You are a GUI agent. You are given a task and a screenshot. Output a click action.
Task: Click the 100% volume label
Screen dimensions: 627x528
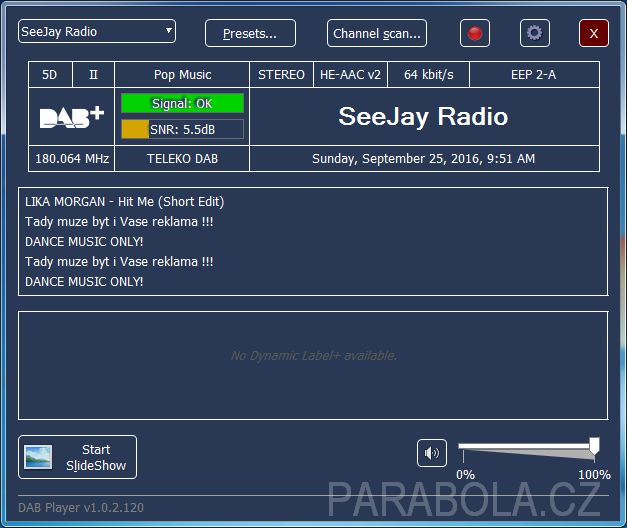click(594, 475)
